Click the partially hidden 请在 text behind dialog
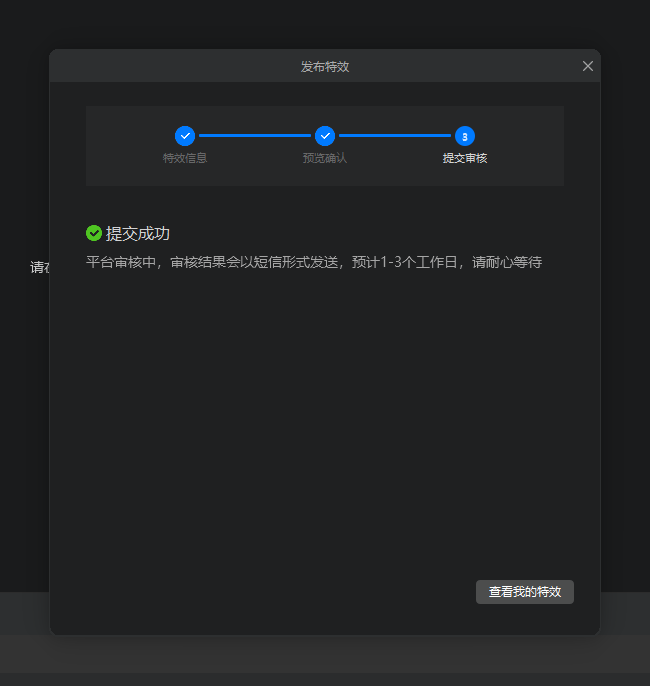 39,267
